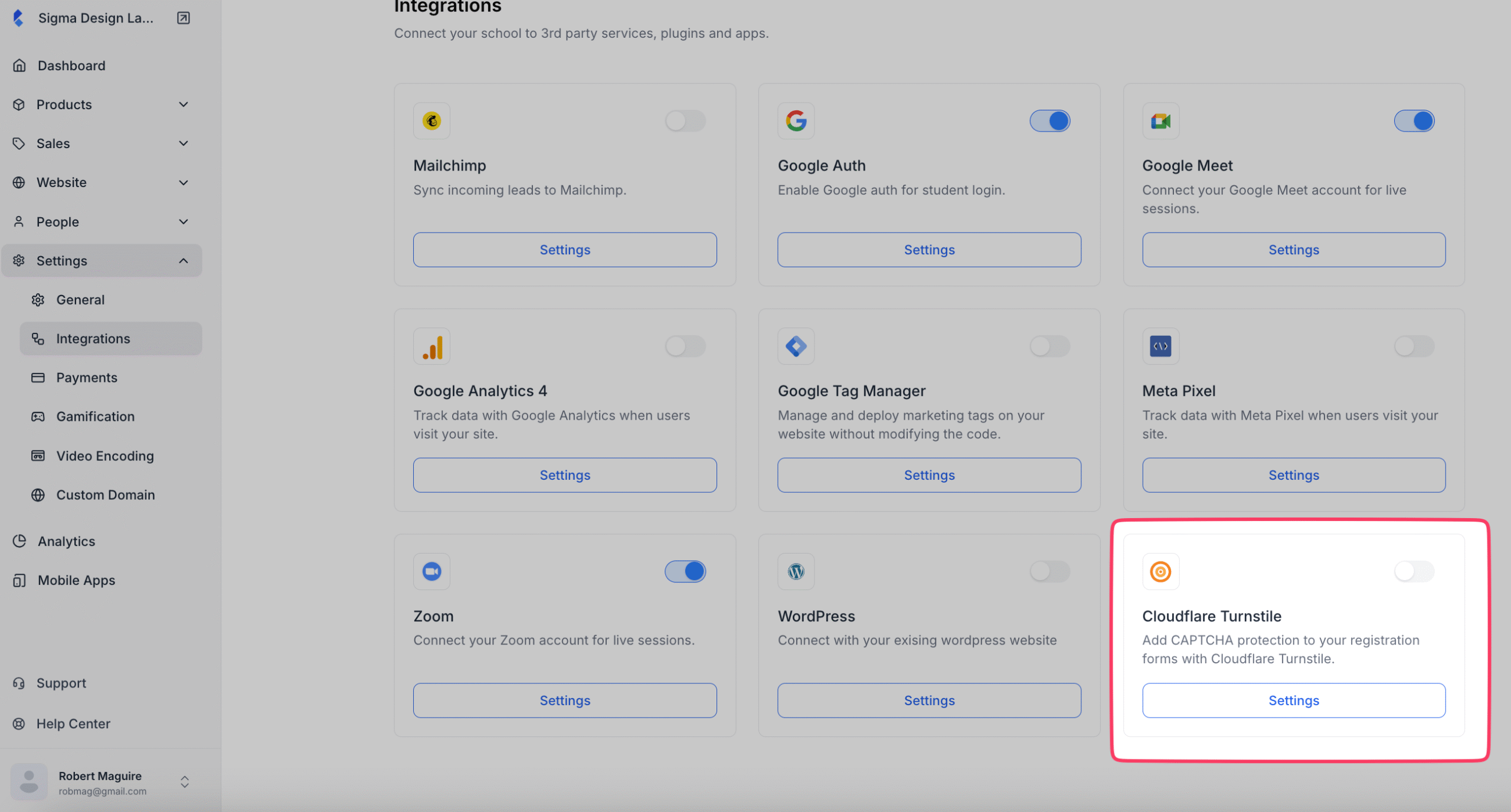Open the Payments settings in the sidebar
The image size is (1511, 812).
pyautogui.click(x=87, y=378)
